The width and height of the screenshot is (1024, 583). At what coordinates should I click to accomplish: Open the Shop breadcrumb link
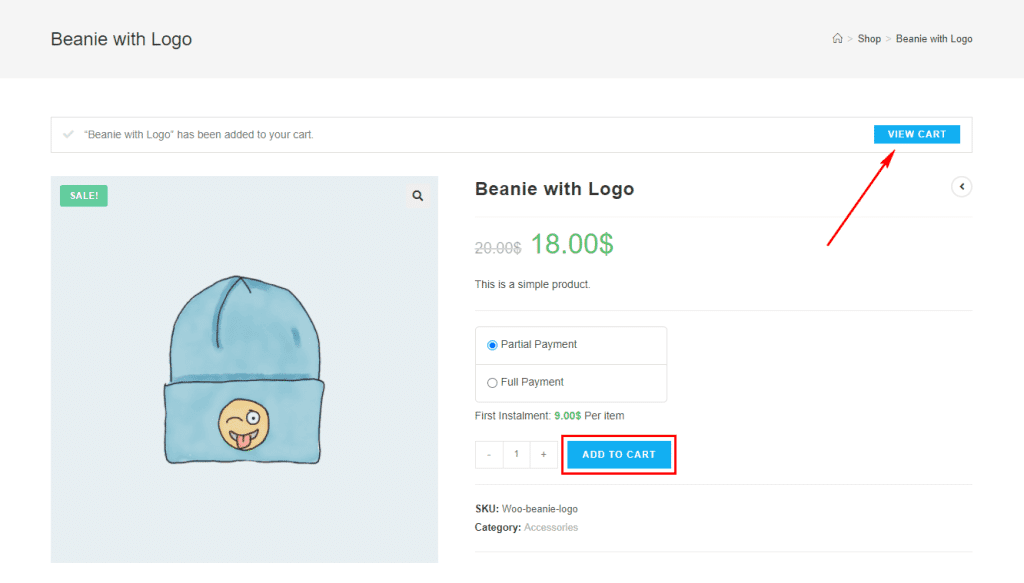[869, 39]
